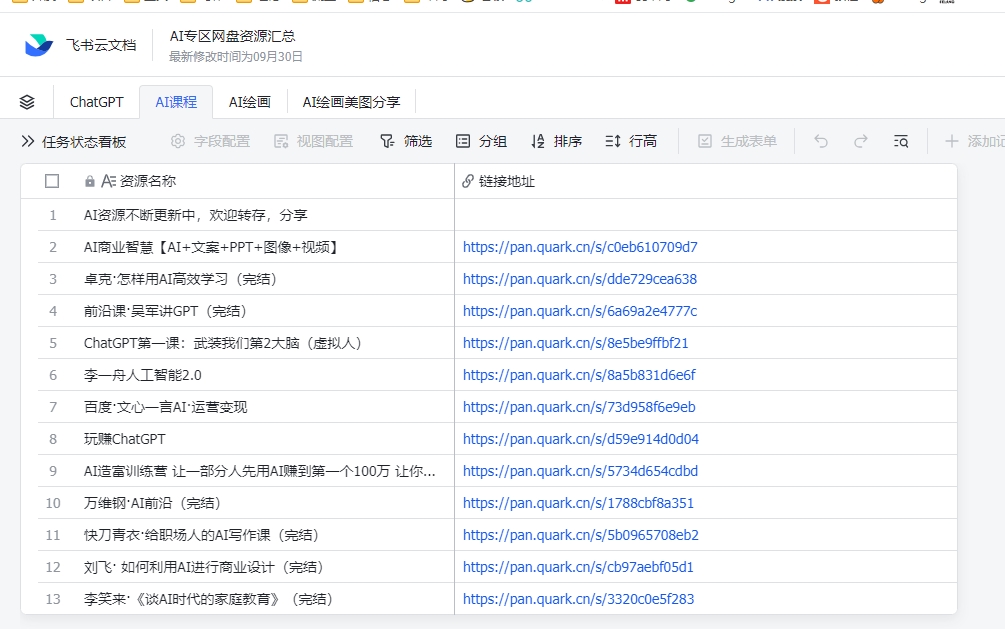Expand the 任务状态看板 sidebar double-chevron
The image size is (1005, 629).
point(28,141)
